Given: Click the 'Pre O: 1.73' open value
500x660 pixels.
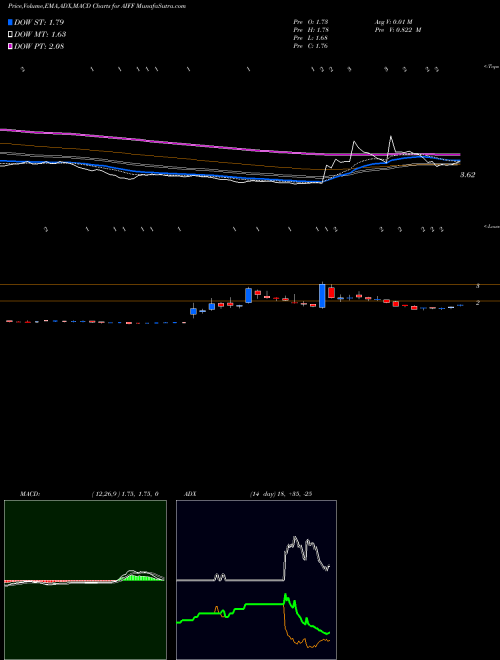Looking at the screenshot, I should click(311, 22).
